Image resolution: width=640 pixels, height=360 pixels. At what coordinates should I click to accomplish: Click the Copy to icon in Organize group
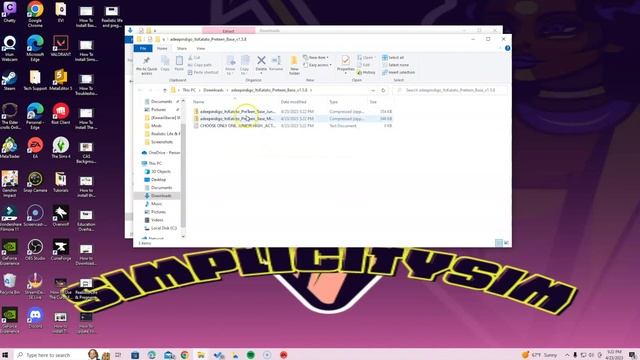pos(244,65)
